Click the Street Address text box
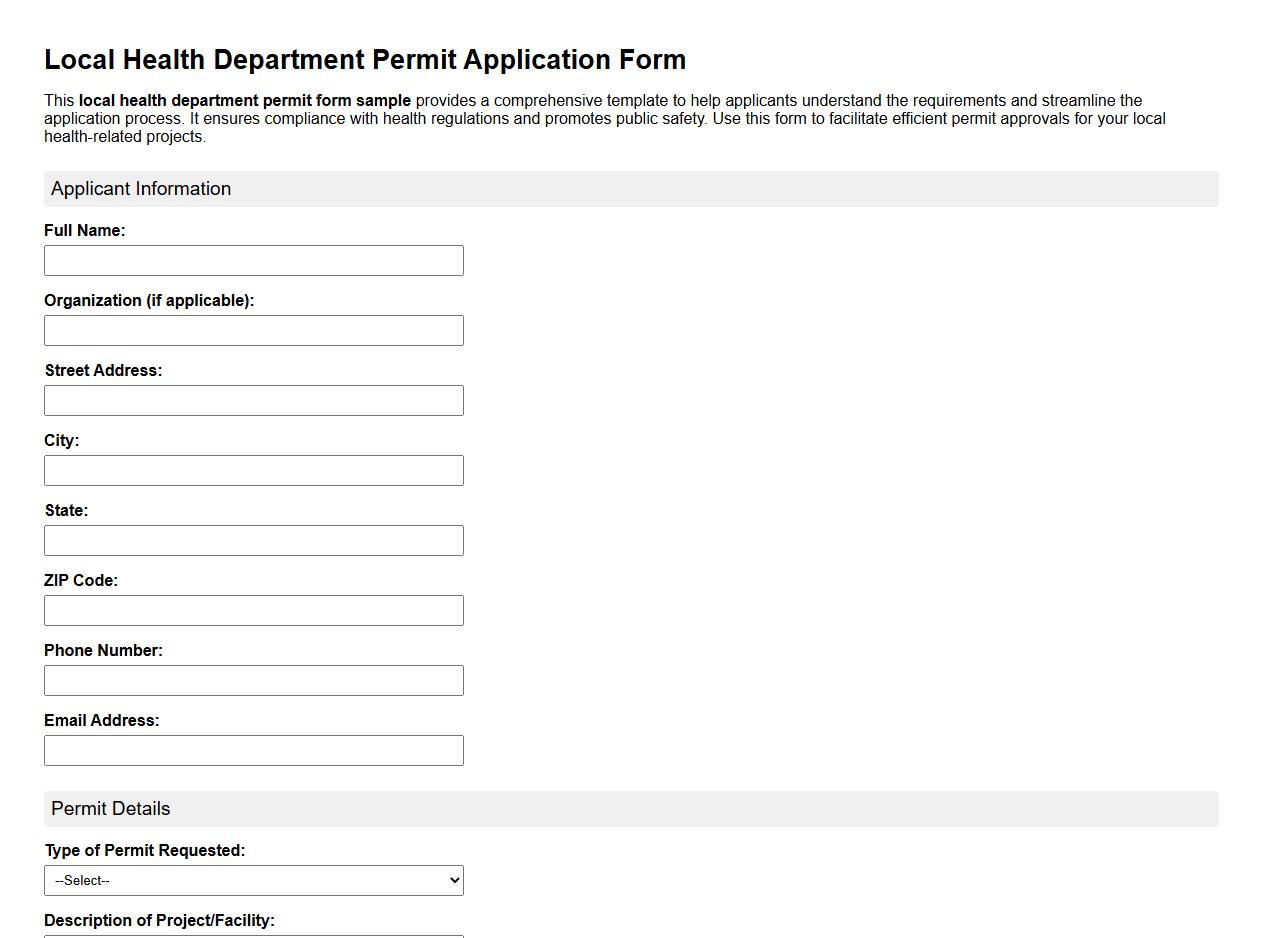1263x938 pixels. coord(253,400)
